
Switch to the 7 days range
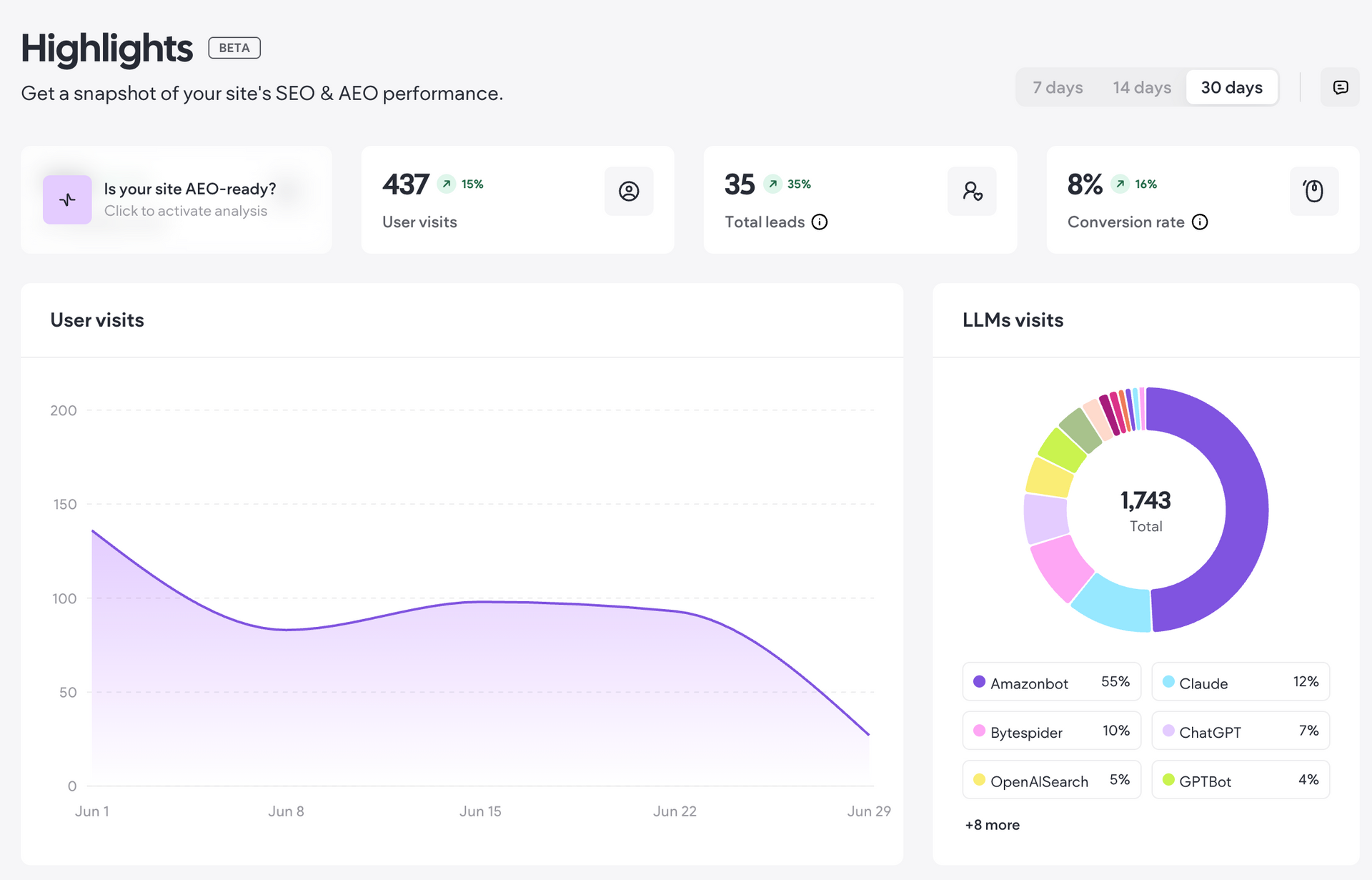tap(1058, 87)
